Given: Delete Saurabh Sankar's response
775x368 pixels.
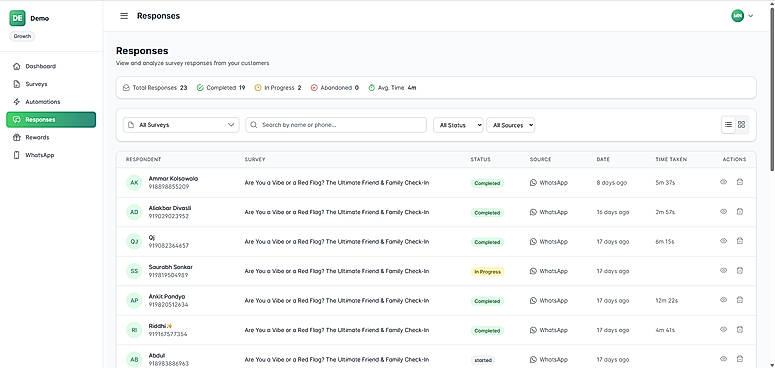Looking at the screenshot, I should tap(740, 270).
